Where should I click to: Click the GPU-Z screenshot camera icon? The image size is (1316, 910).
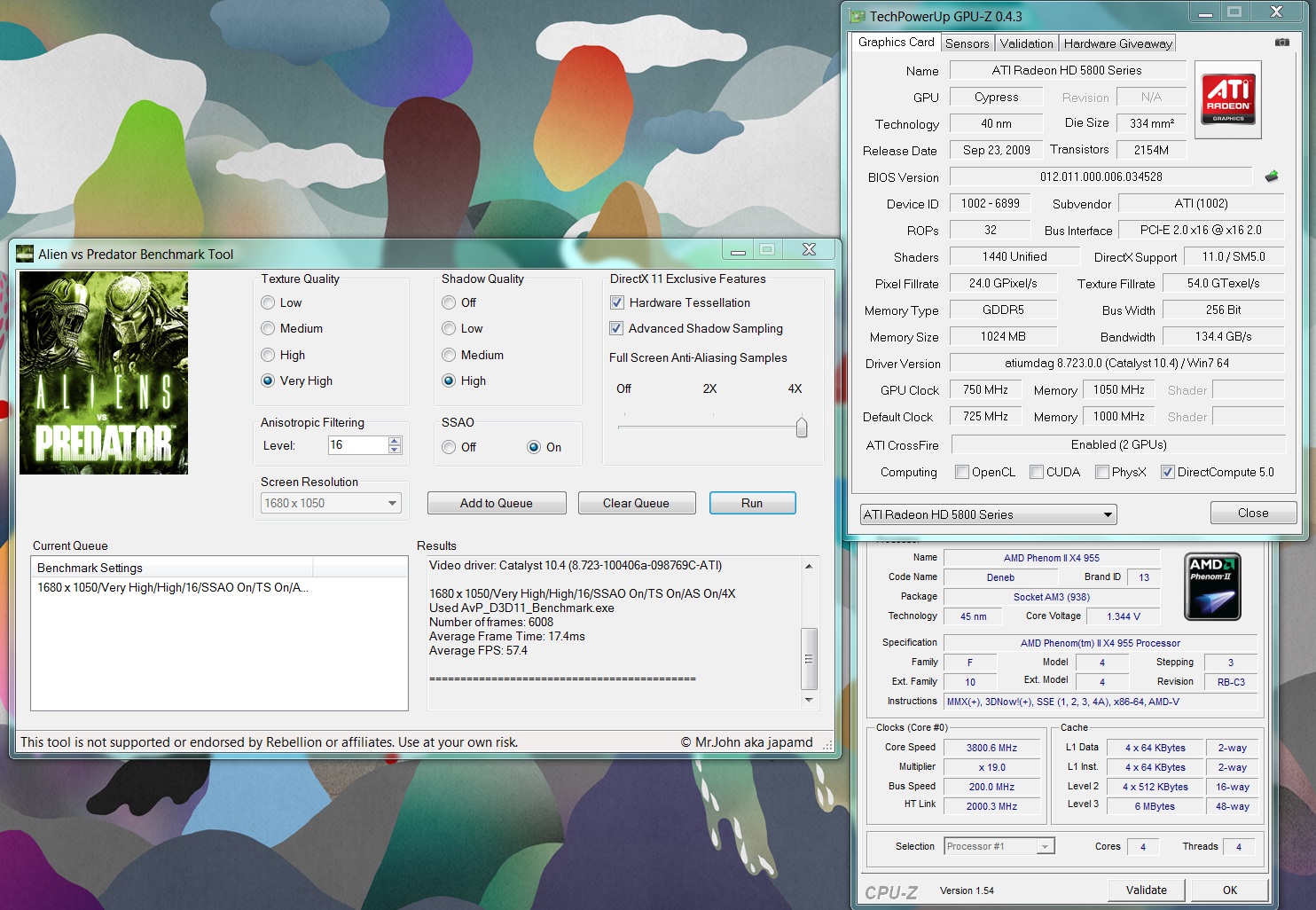coord(1281,43)
